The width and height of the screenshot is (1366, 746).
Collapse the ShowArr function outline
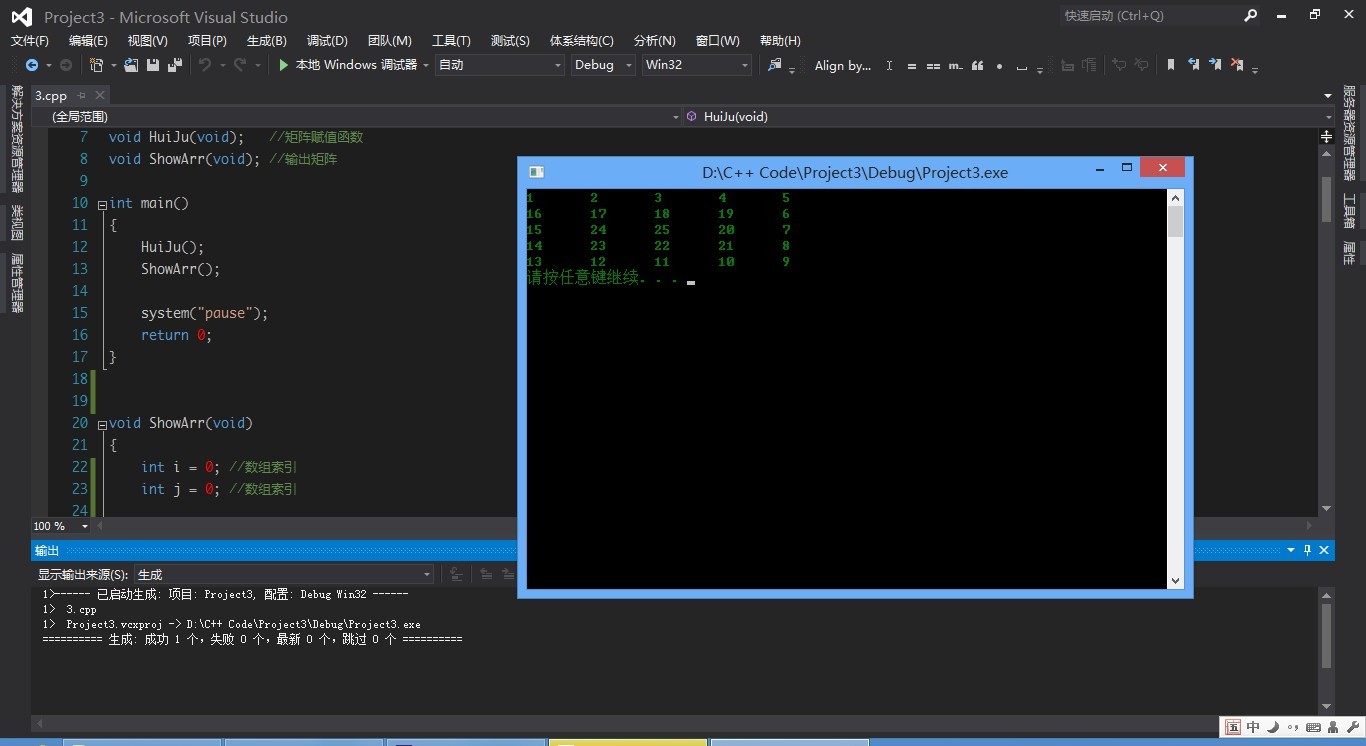point(102,424)
